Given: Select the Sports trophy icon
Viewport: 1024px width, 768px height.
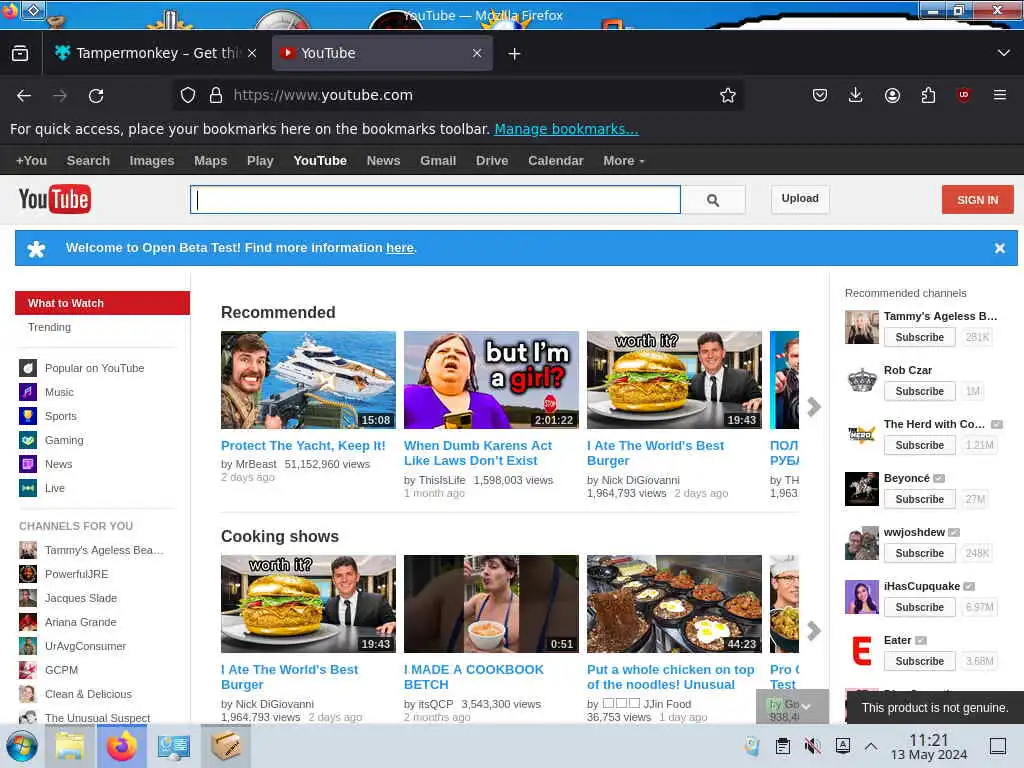Looking at the screenshot, I should (x=28, y=416).
